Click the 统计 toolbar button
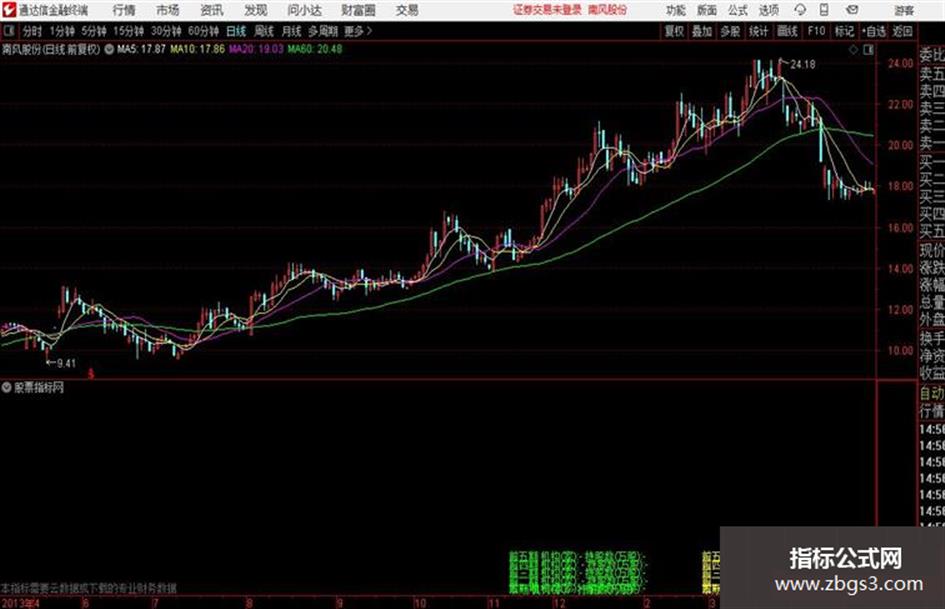This screenshot has height=609, width=945. click(759, 31)
